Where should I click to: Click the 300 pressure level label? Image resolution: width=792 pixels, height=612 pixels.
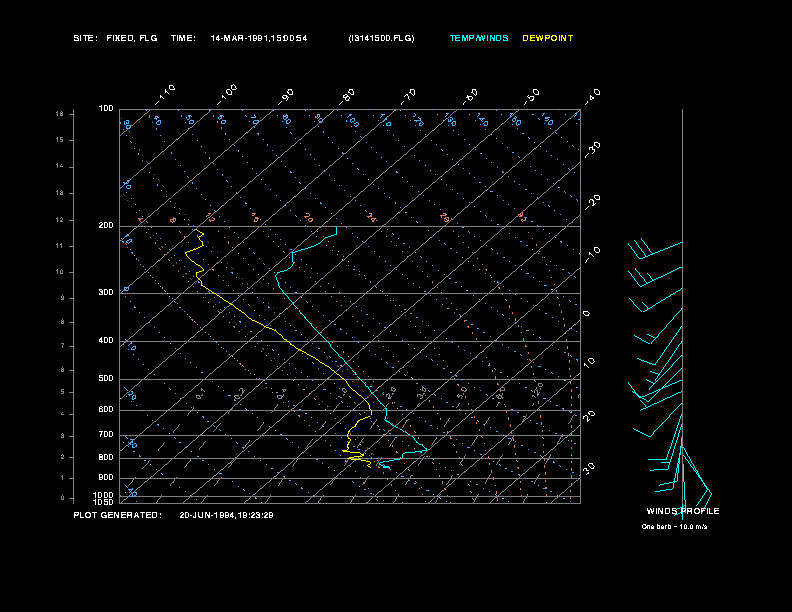coord(106,292)
